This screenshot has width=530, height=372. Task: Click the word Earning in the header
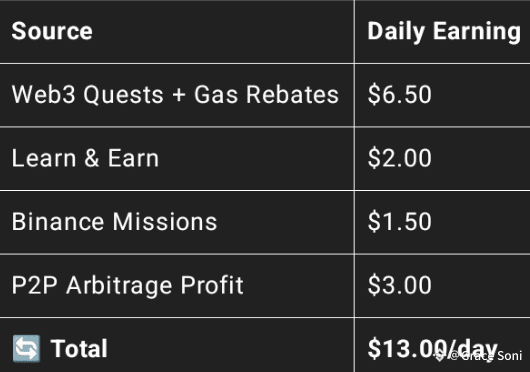coord(477,32)
